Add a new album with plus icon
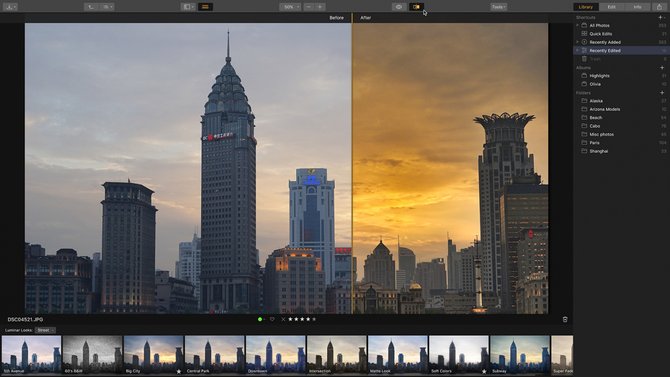Screen dimensions: 670x377 [662, 68]
